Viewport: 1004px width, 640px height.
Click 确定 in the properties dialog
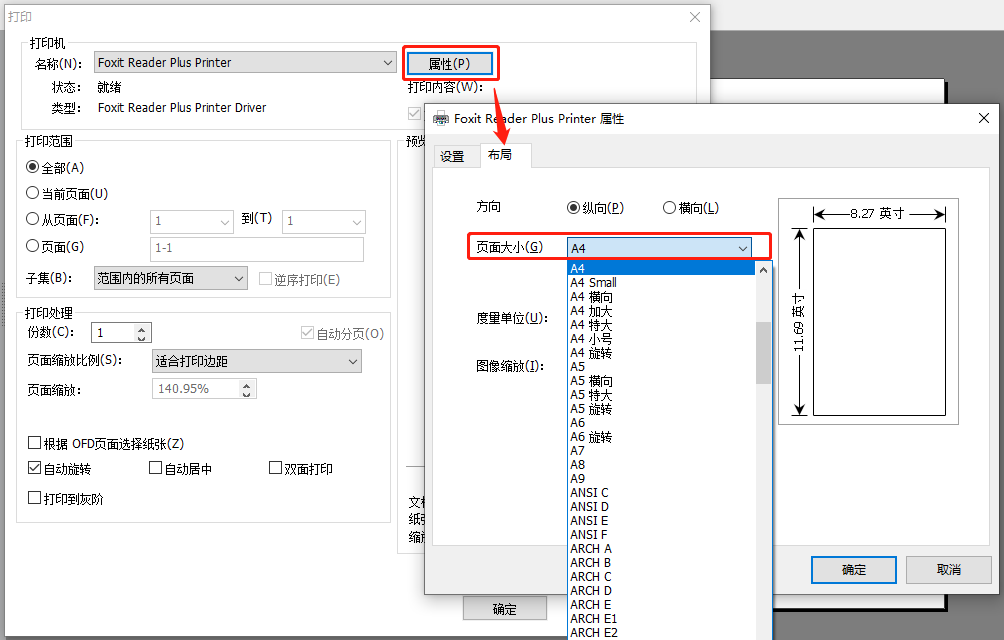coord(853,569)
